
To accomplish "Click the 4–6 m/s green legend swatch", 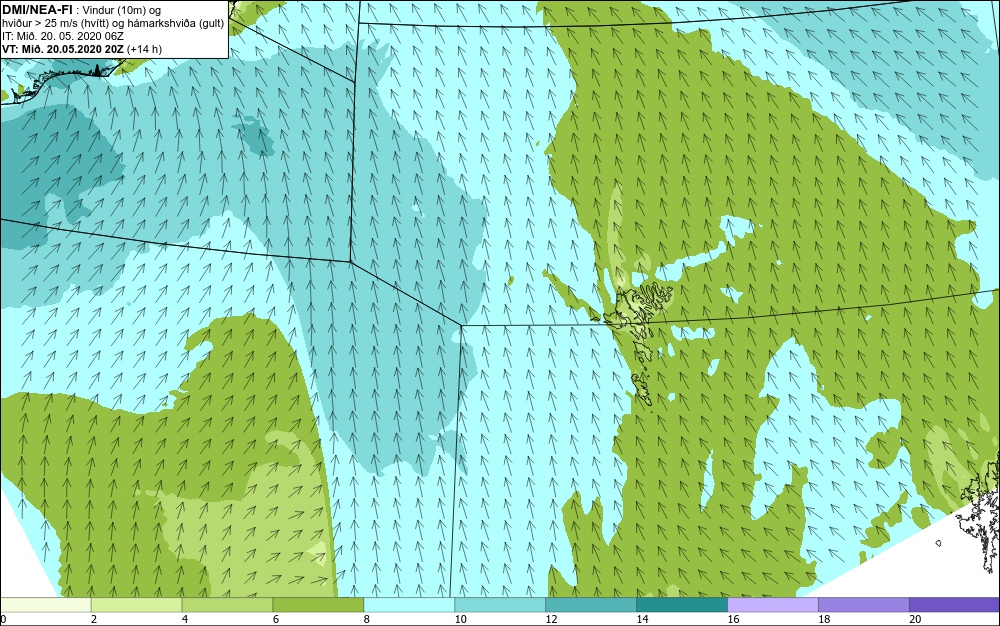I will [x=228, y=604].
